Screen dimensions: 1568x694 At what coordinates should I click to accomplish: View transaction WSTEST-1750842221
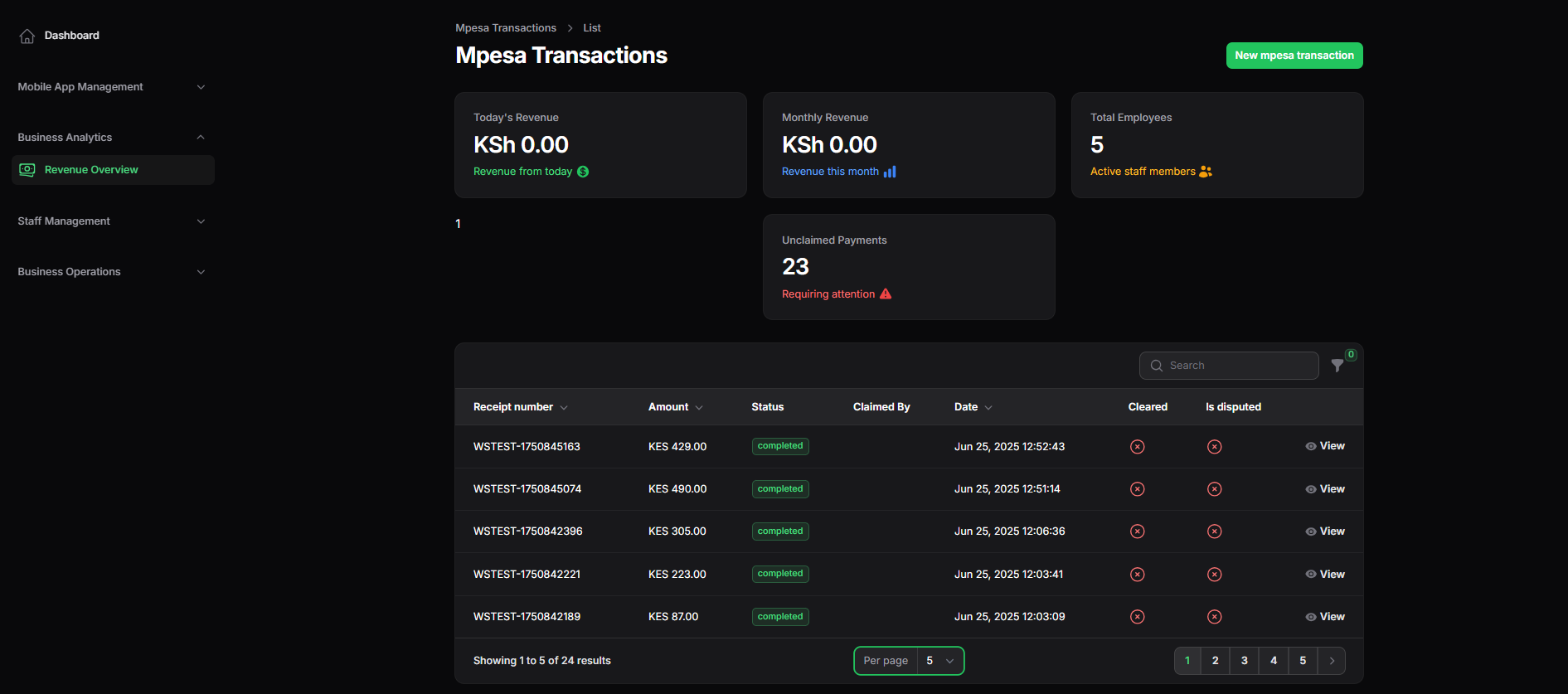coord(1325,575)
